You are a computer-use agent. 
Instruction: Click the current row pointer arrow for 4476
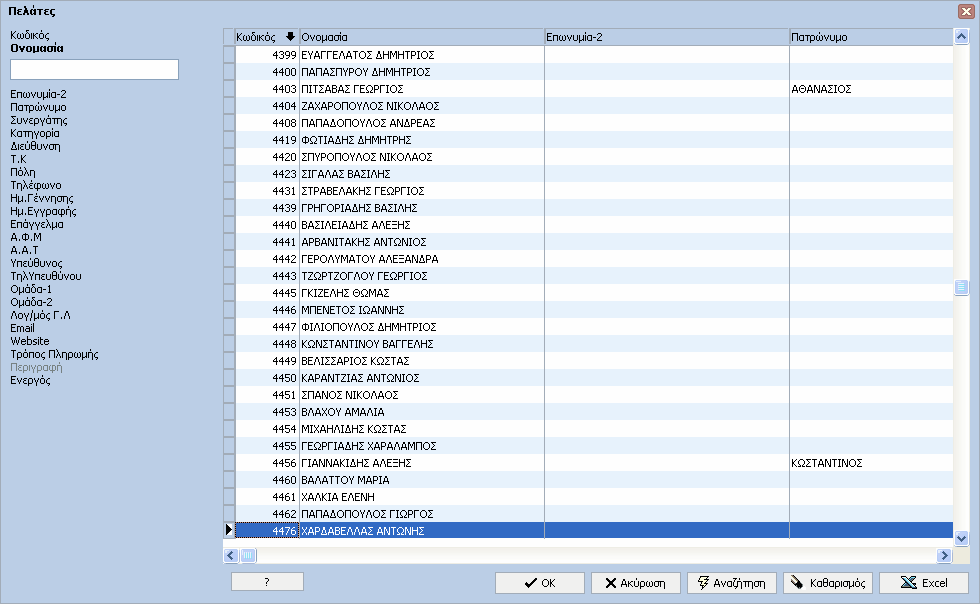[x=229, y=530]
